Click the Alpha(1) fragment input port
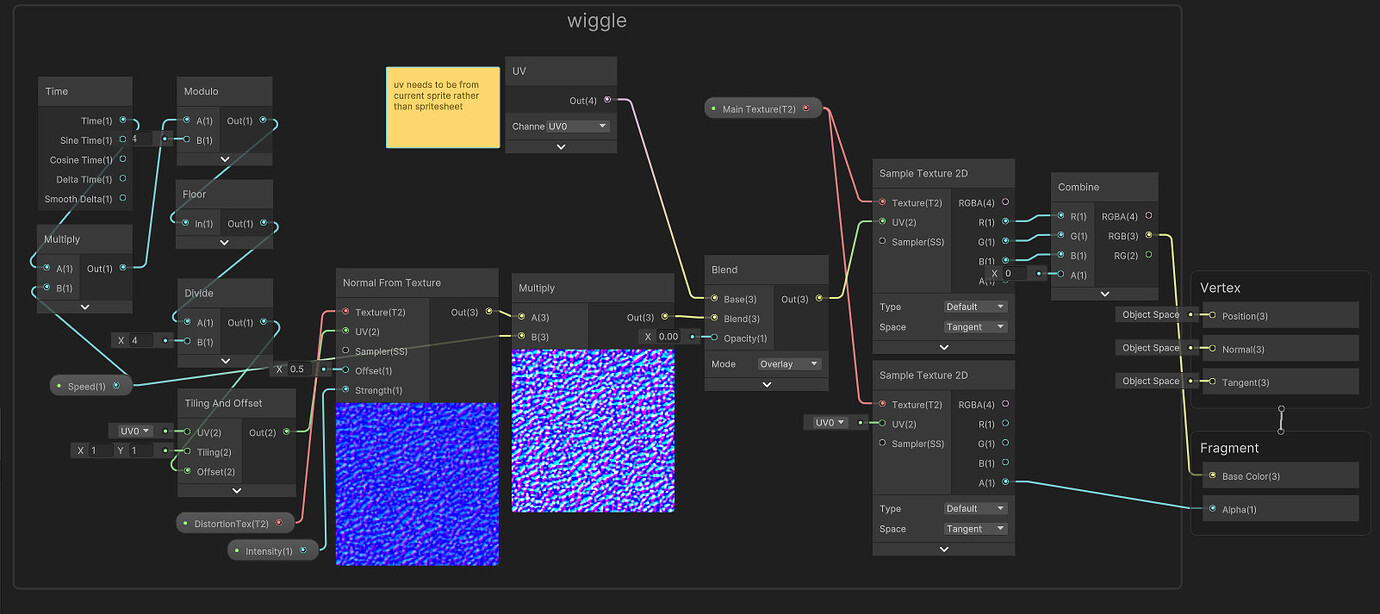Viewport: 1380px width, 614px height. pyautogui.click(x=1212, y=509)
